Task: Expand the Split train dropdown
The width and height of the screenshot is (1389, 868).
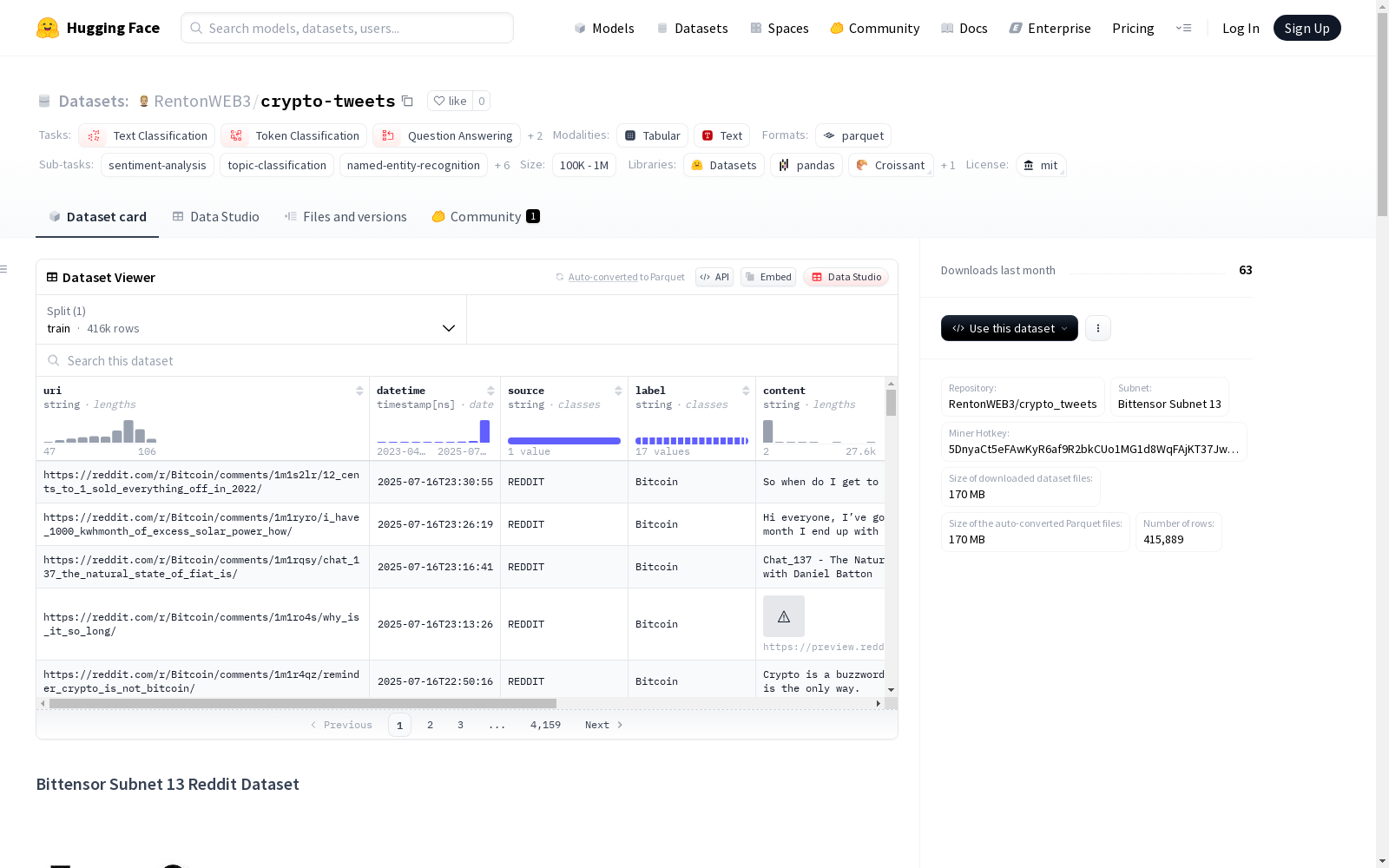Action: click(252, 319)
